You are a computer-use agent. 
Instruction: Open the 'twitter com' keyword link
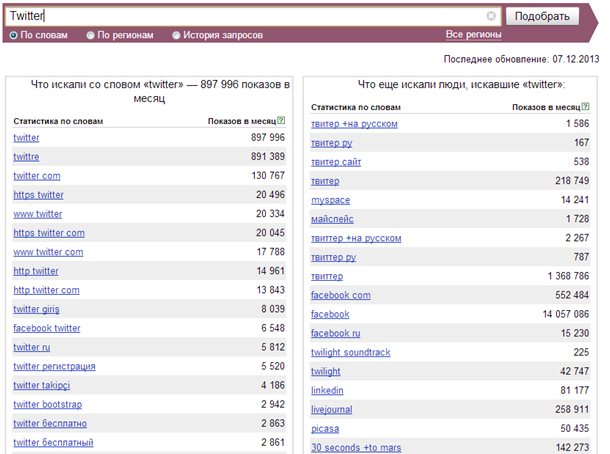[37, 176]
